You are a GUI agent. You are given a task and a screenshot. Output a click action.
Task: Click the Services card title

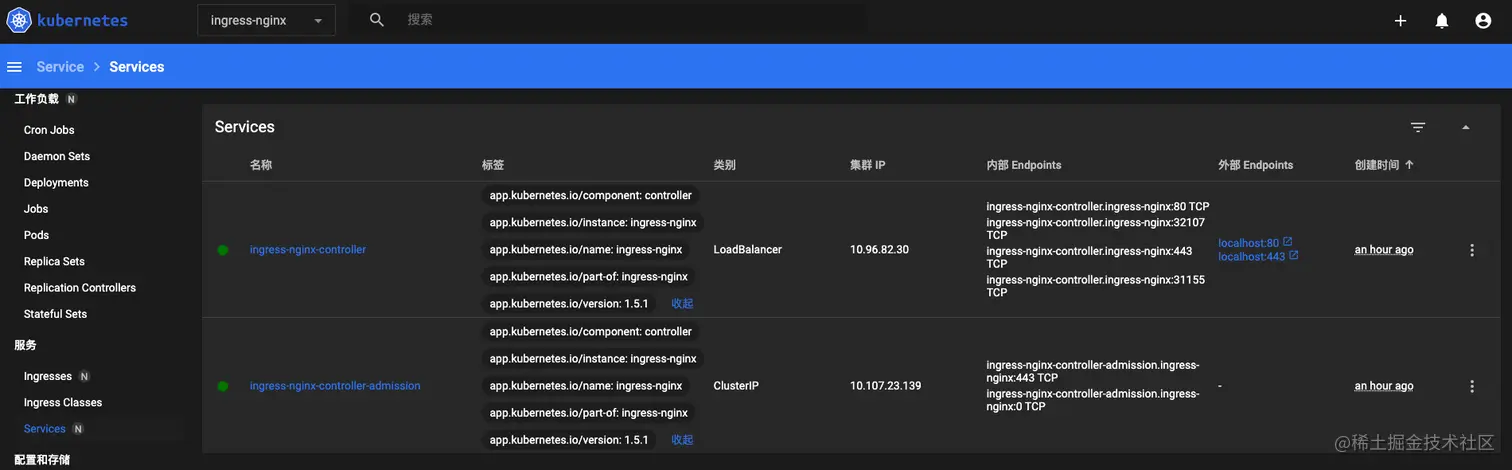tap(245, 127)
